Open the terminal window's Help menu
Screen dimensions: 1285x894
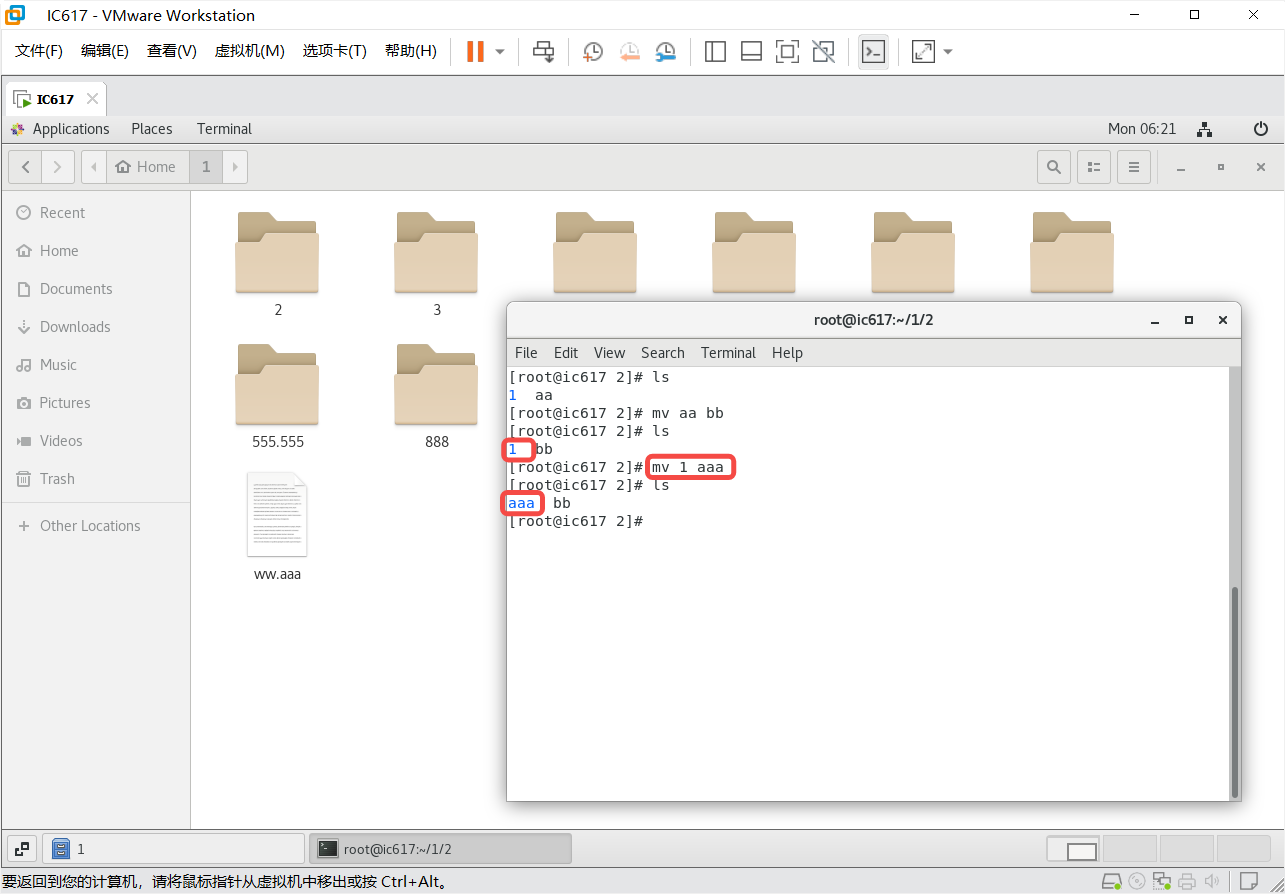click(x=787, y=353)
